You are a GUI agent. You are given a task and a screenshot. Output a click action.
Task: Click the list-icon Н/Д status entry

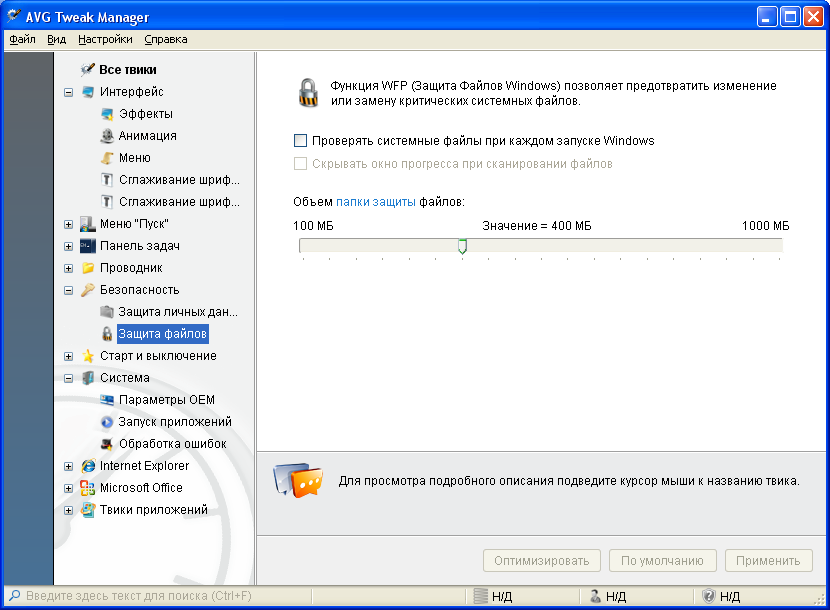(x=492, y=596)
